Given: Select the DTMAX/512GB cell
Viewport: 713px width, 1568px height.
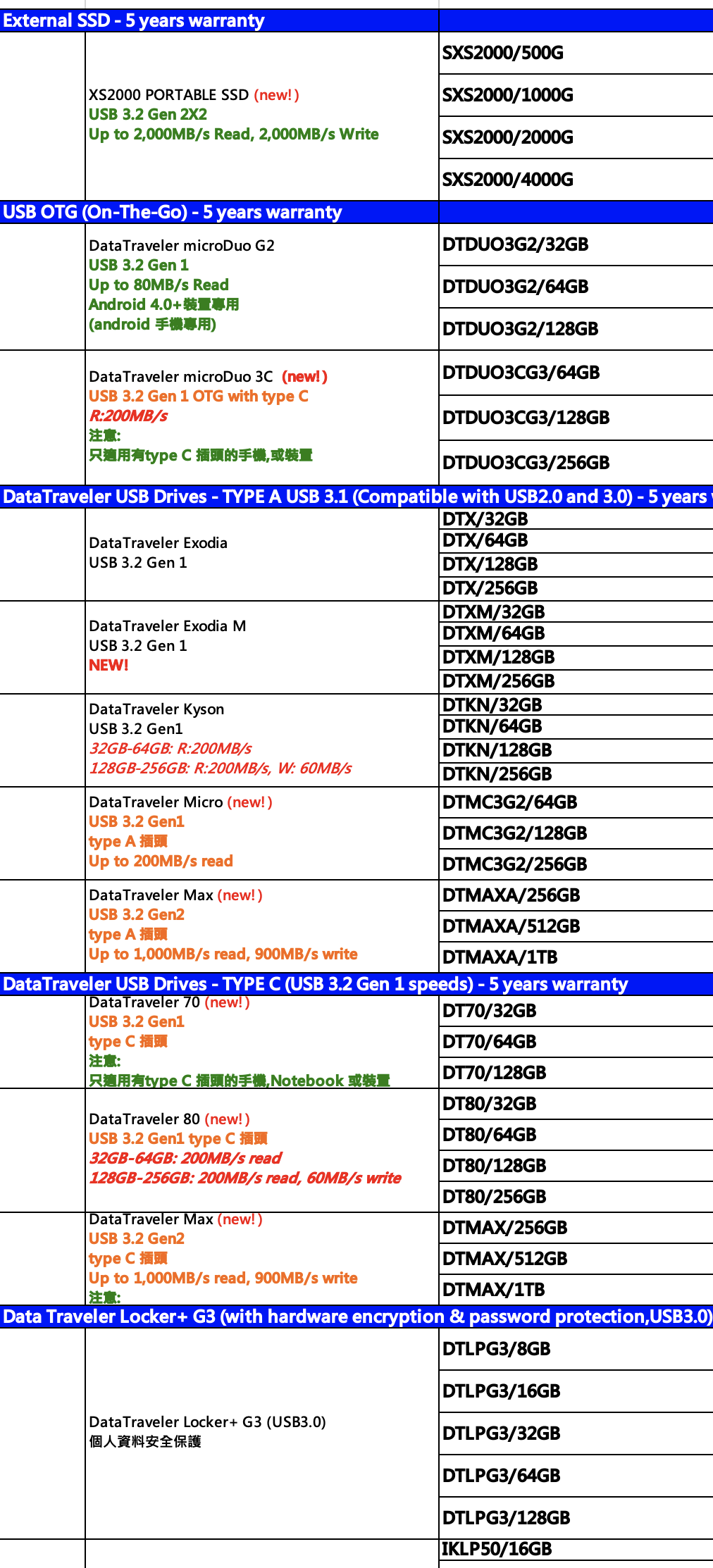Looking at the screenshot, I should click(x=576, y=1259).
